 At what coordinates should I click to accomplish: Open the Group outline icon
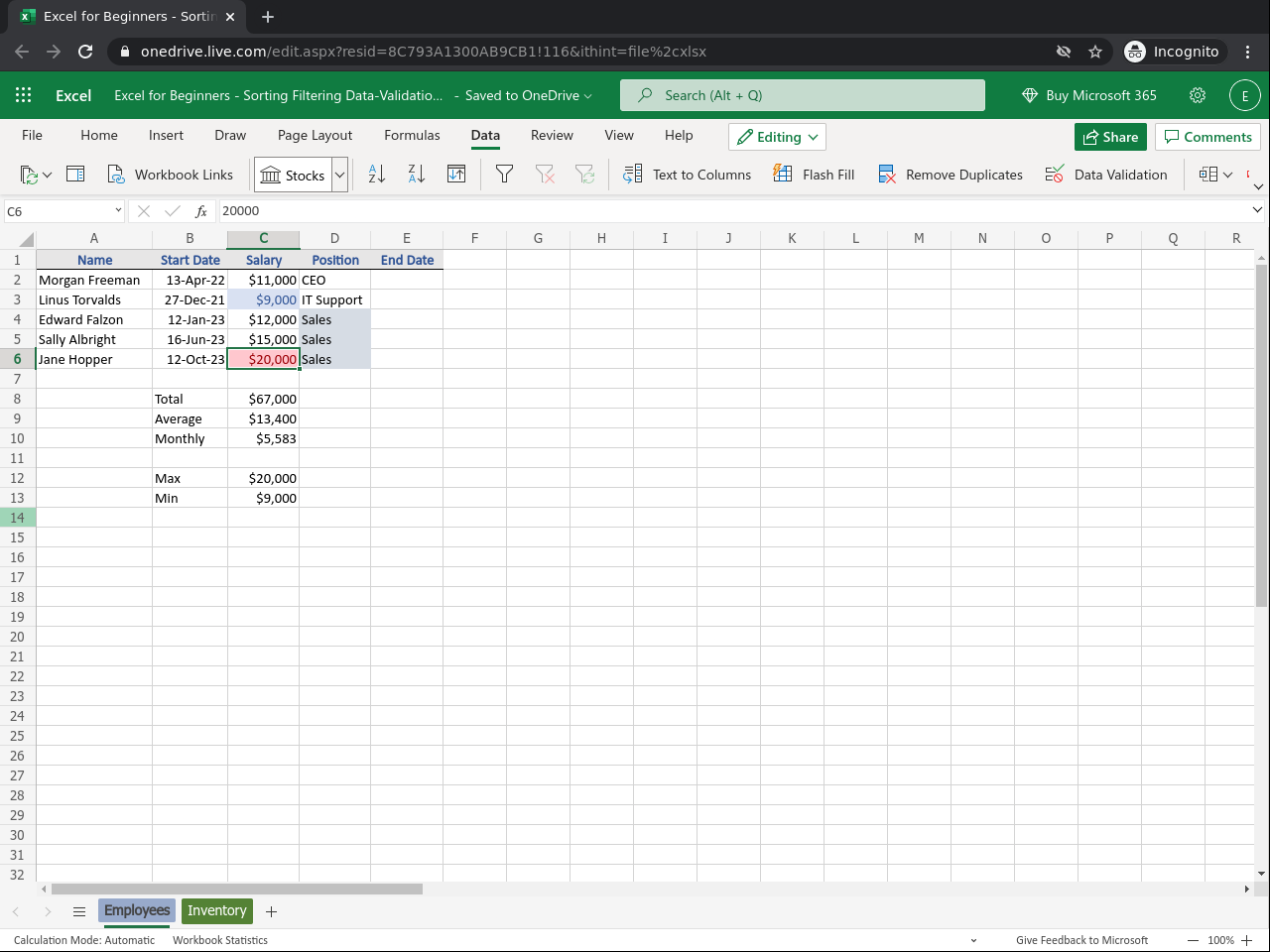1207,175
